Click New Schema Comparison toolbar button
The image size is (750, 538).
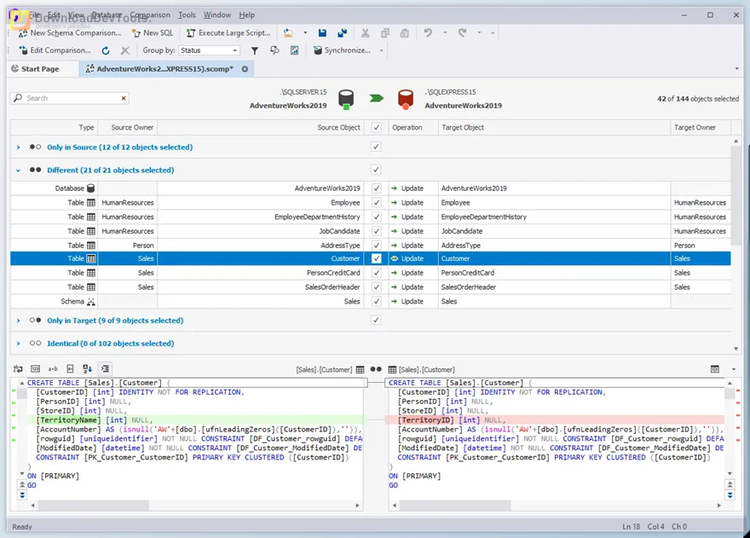pyautogui.click(x=69, y=33)
